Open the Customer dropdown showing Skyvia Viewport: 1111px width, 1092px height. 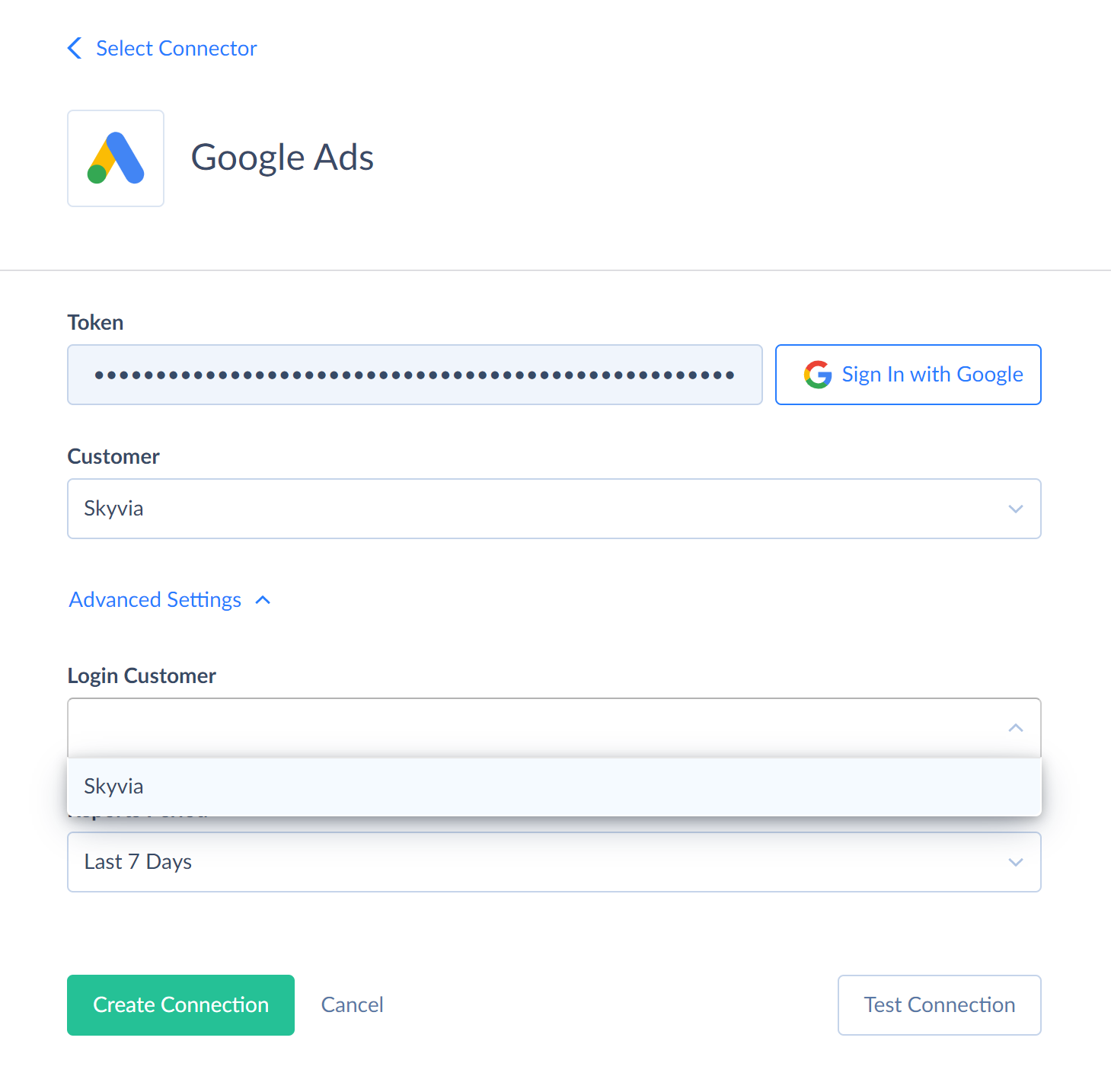pyautogui.click(x=554, y=509)
